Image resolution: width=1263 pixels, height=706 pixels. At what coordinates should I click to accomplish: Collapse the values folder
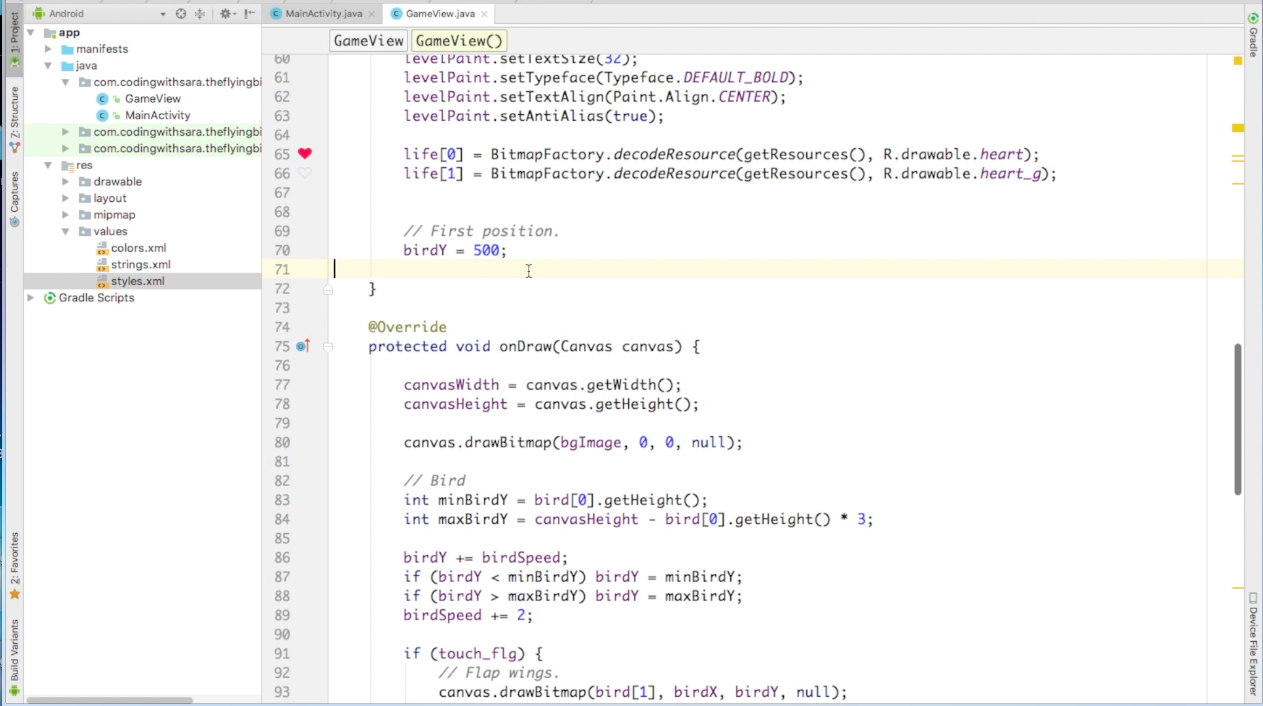pyautogui.click(x=65, y=232)
